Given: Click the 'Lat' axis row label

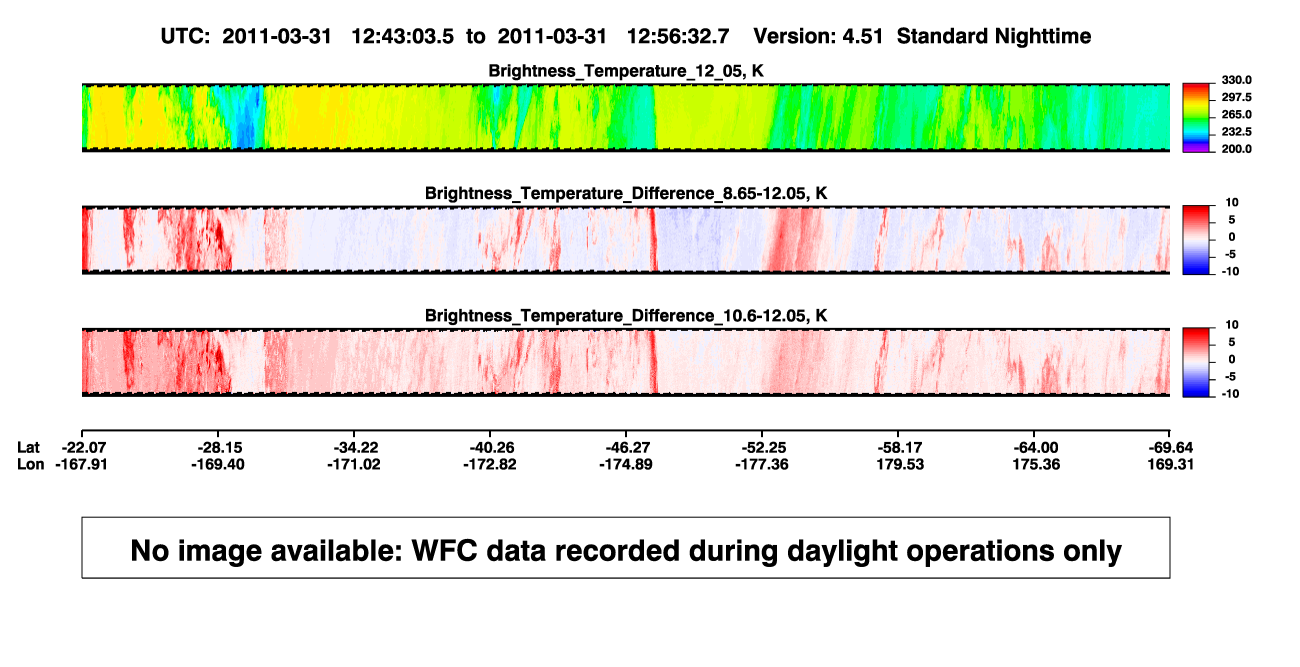Looking at the screenshot, I should click(x=29, y=447).
